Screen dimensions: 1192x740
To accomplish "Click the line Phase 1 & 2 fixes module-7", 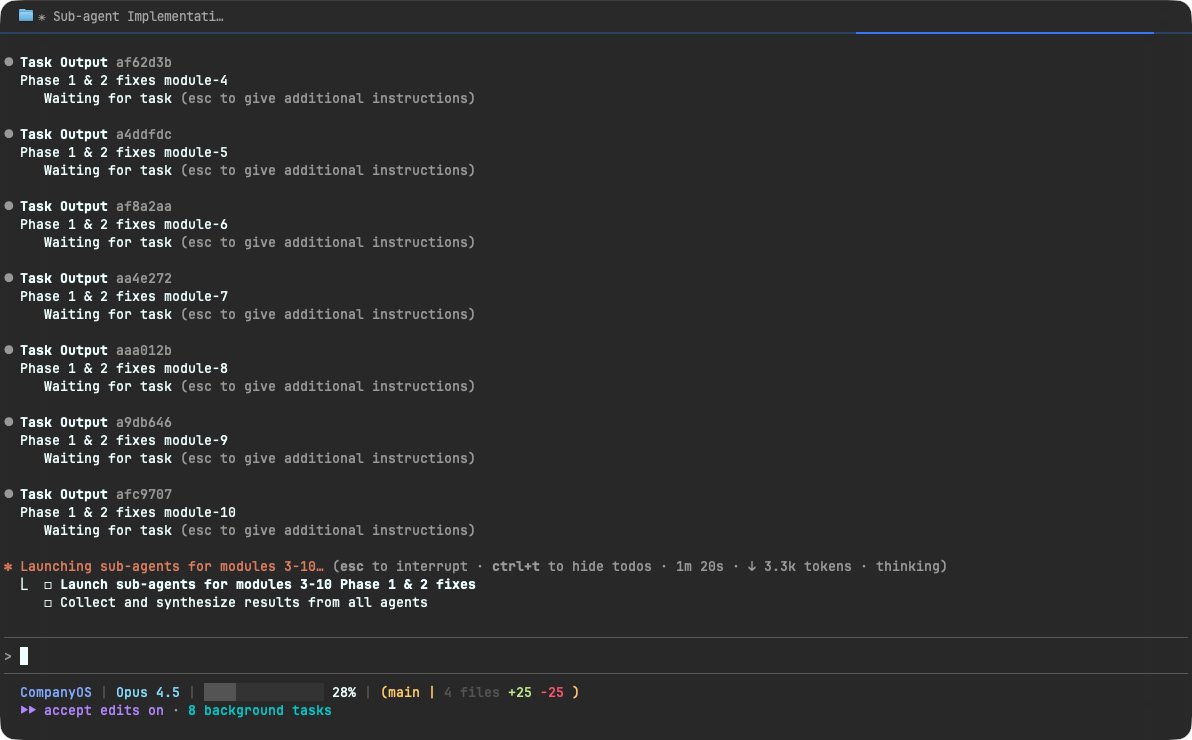I will [124, 296].
